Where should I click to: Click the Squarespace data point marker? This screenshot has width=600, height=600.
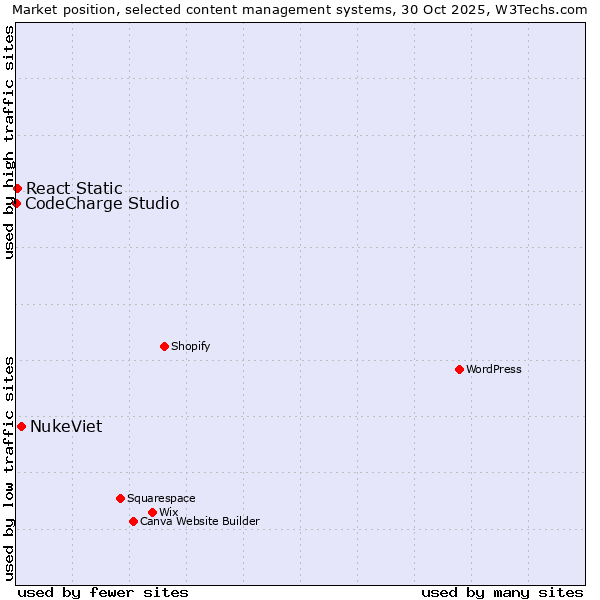click(x=120, y=498)
